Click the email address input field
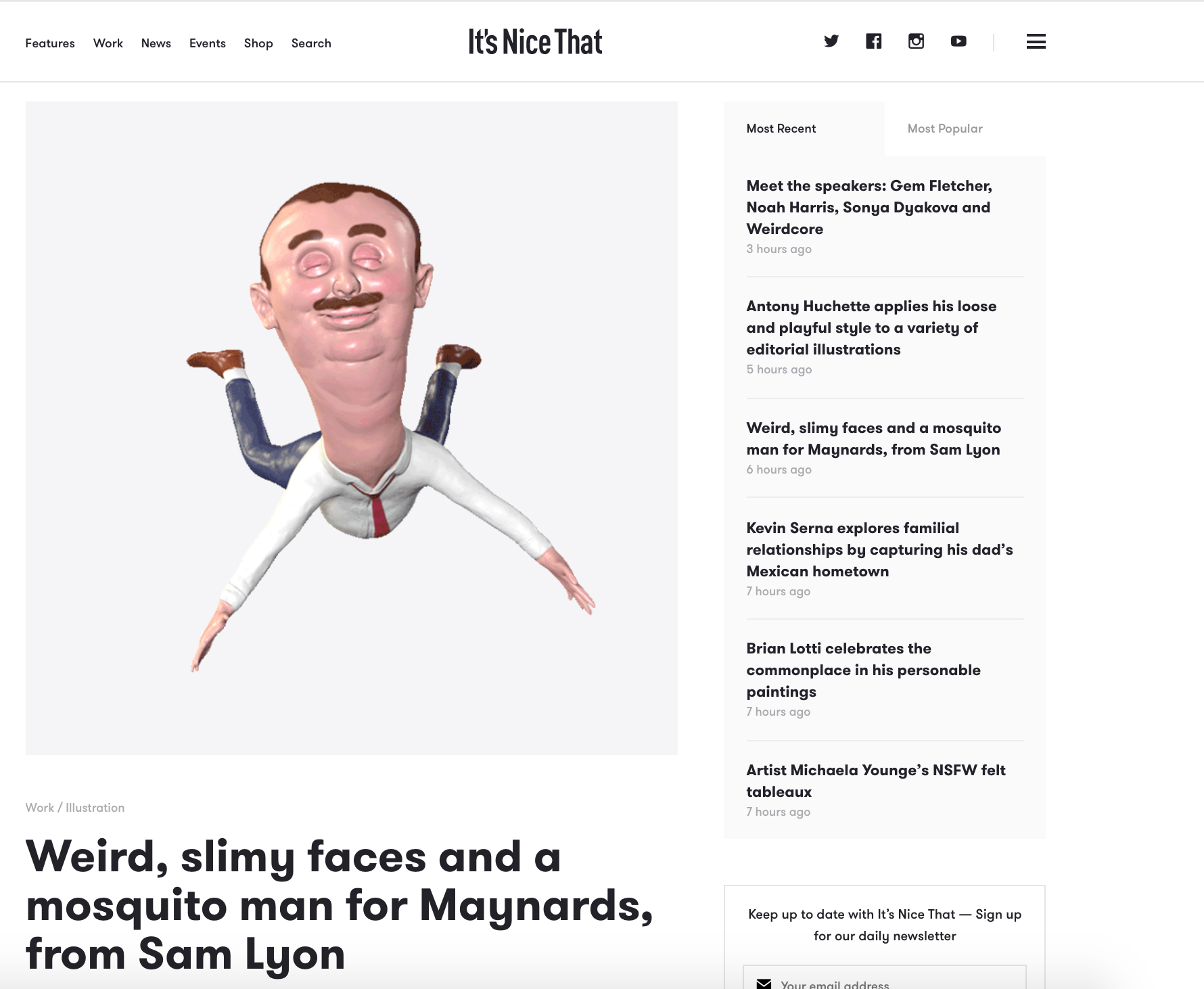Screen dimensions: 1204x989 pyautogui.click(x=885, y=980)
